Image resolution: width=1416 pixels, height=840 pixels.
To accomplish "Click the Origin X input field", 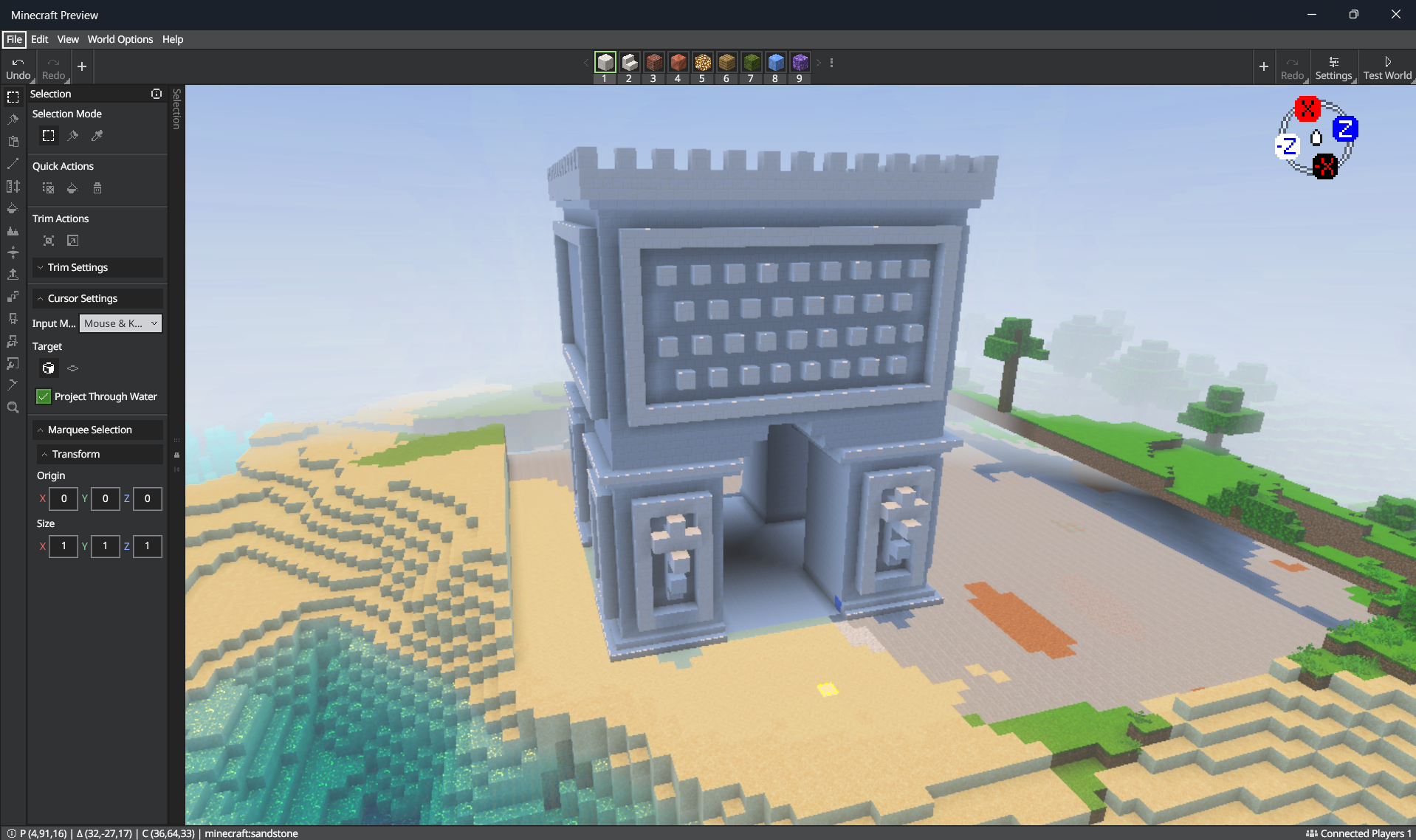I will [x=63, y=498].
